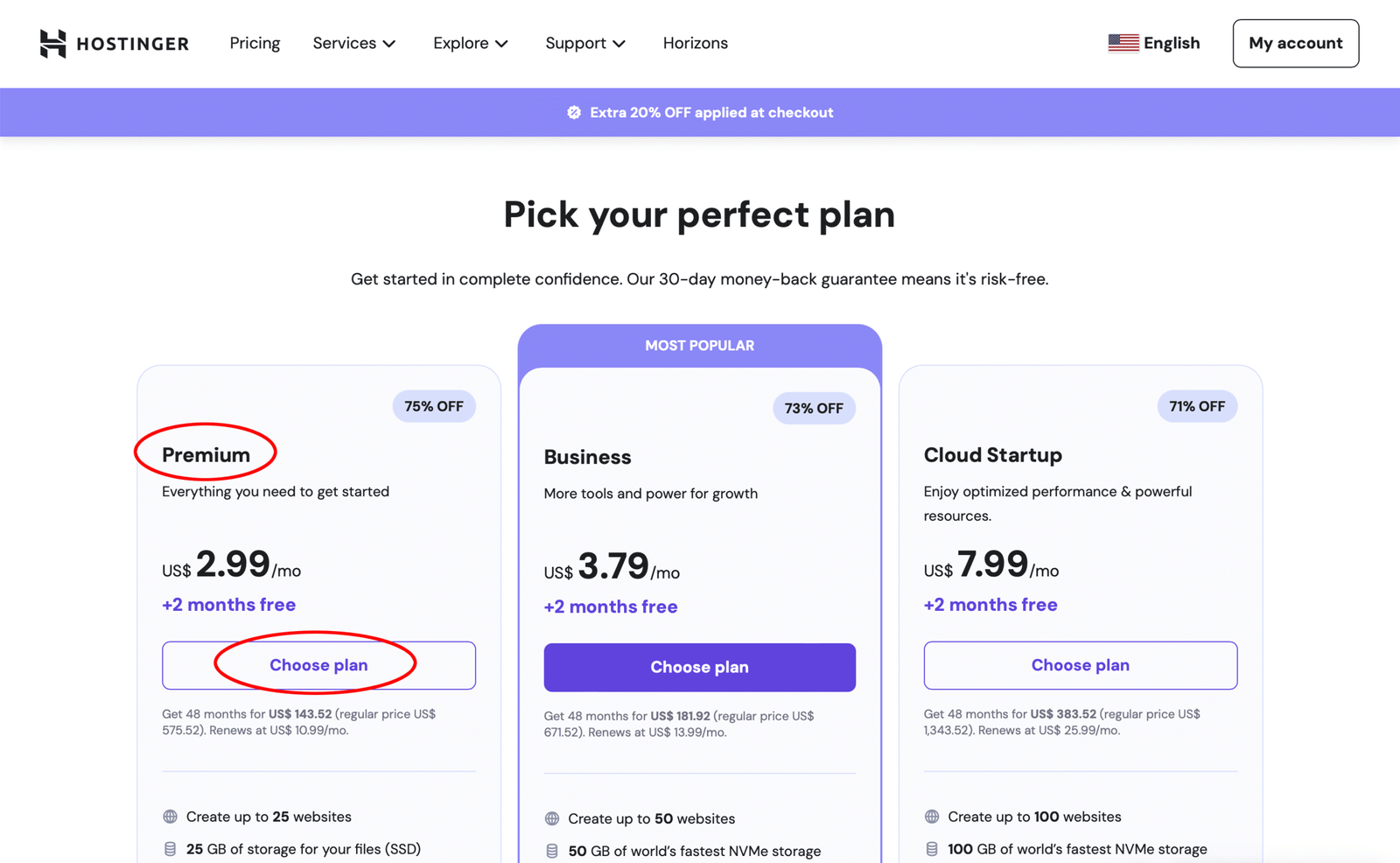Open the Horizons page
This screenshot has width=1400, height=863.
click(x=695, y=43)
